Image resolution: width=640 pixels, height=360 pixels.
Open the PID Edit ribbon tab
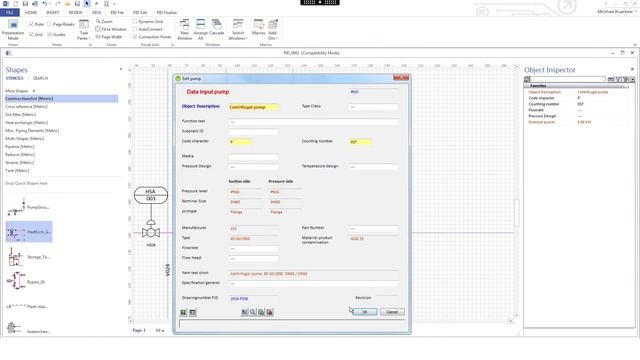140,13
